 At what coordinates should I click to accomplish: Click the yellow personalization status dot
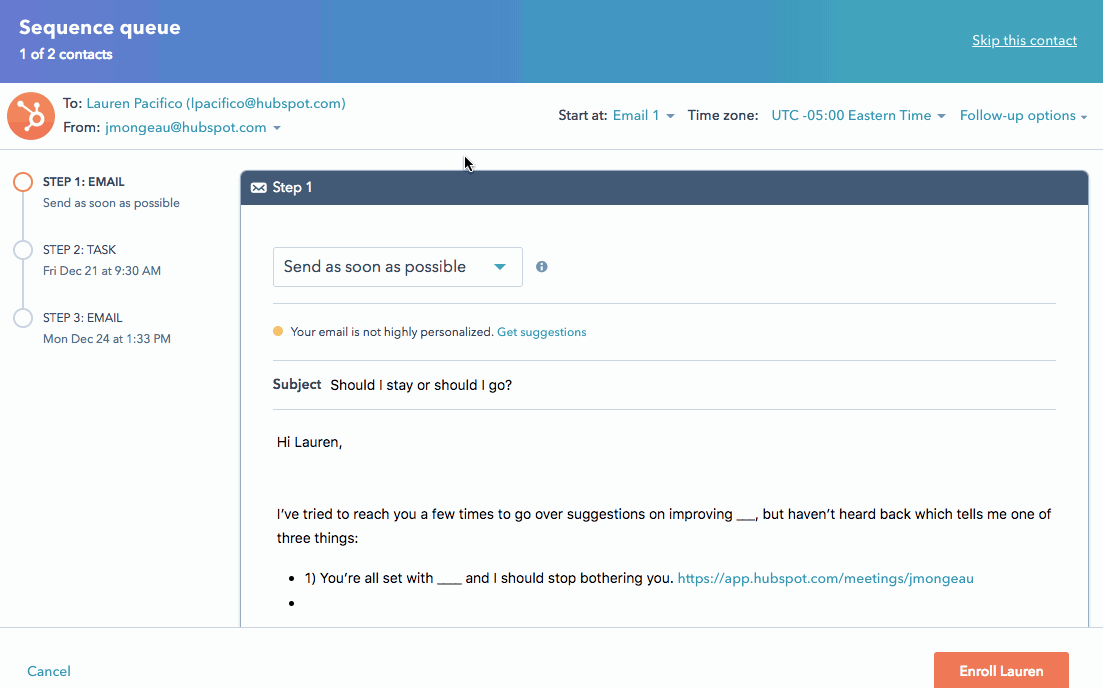[x=278, y=331]
